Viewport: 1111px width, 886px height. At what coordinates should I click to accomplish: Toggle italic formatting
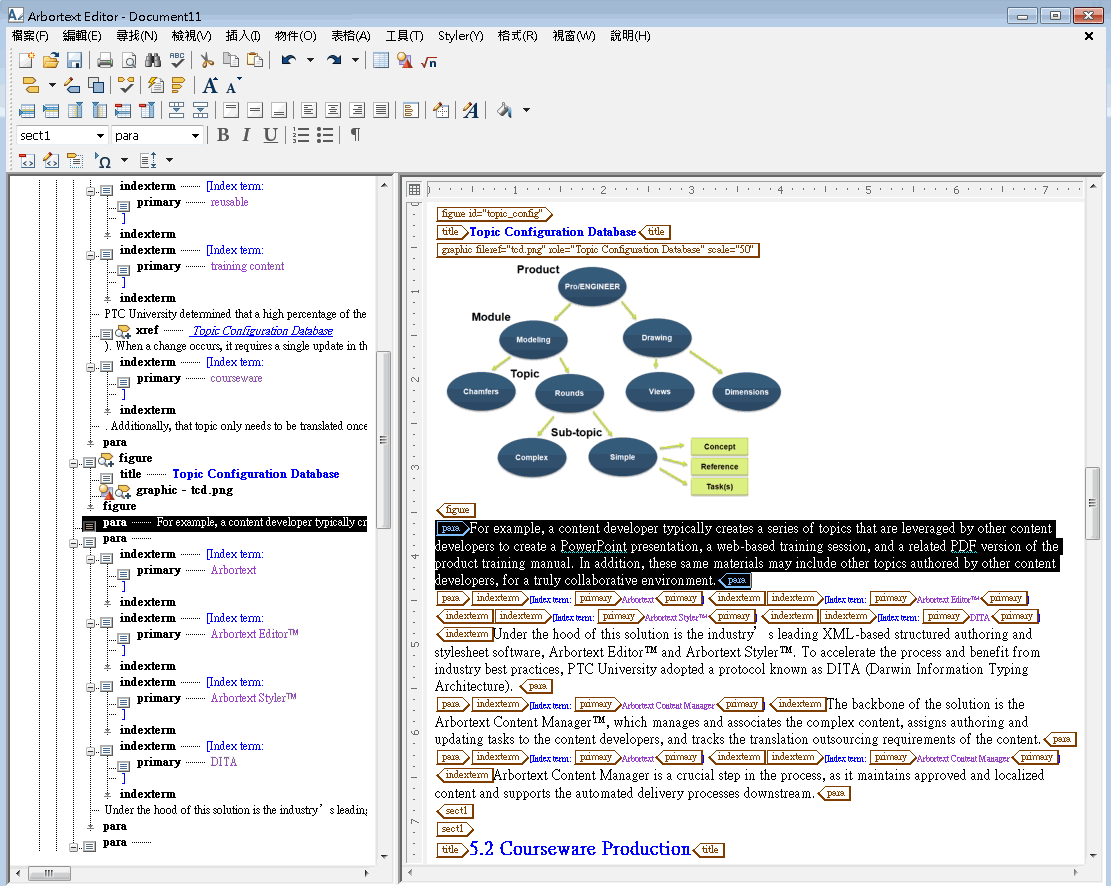click(246, 135)
